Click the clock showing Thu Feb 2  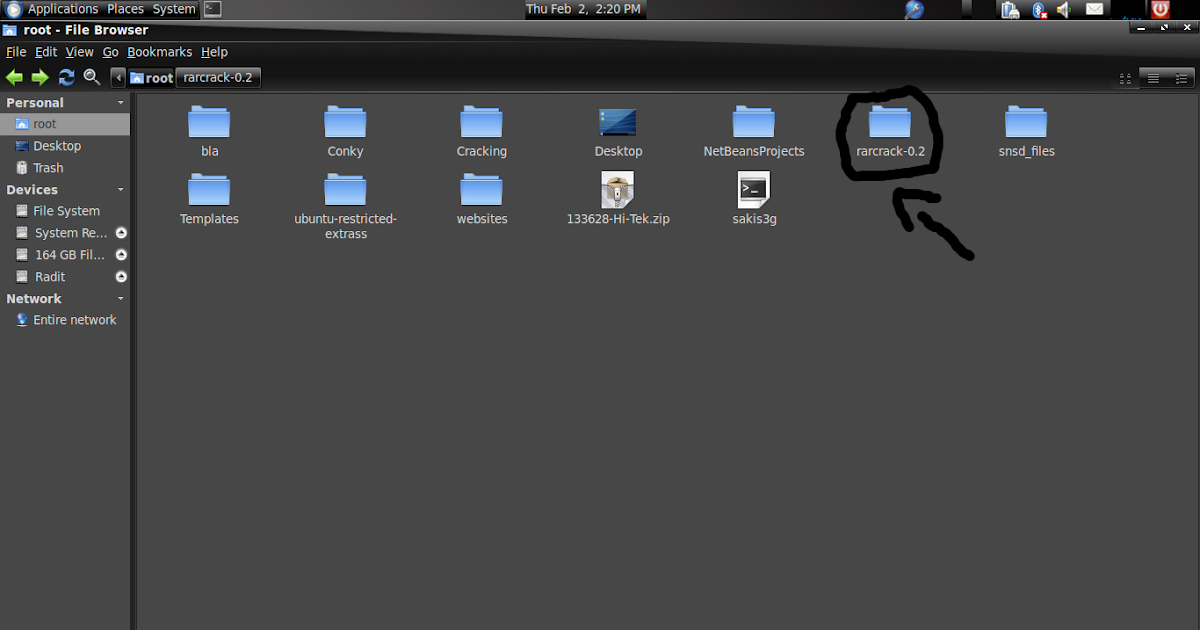(584, 9)
